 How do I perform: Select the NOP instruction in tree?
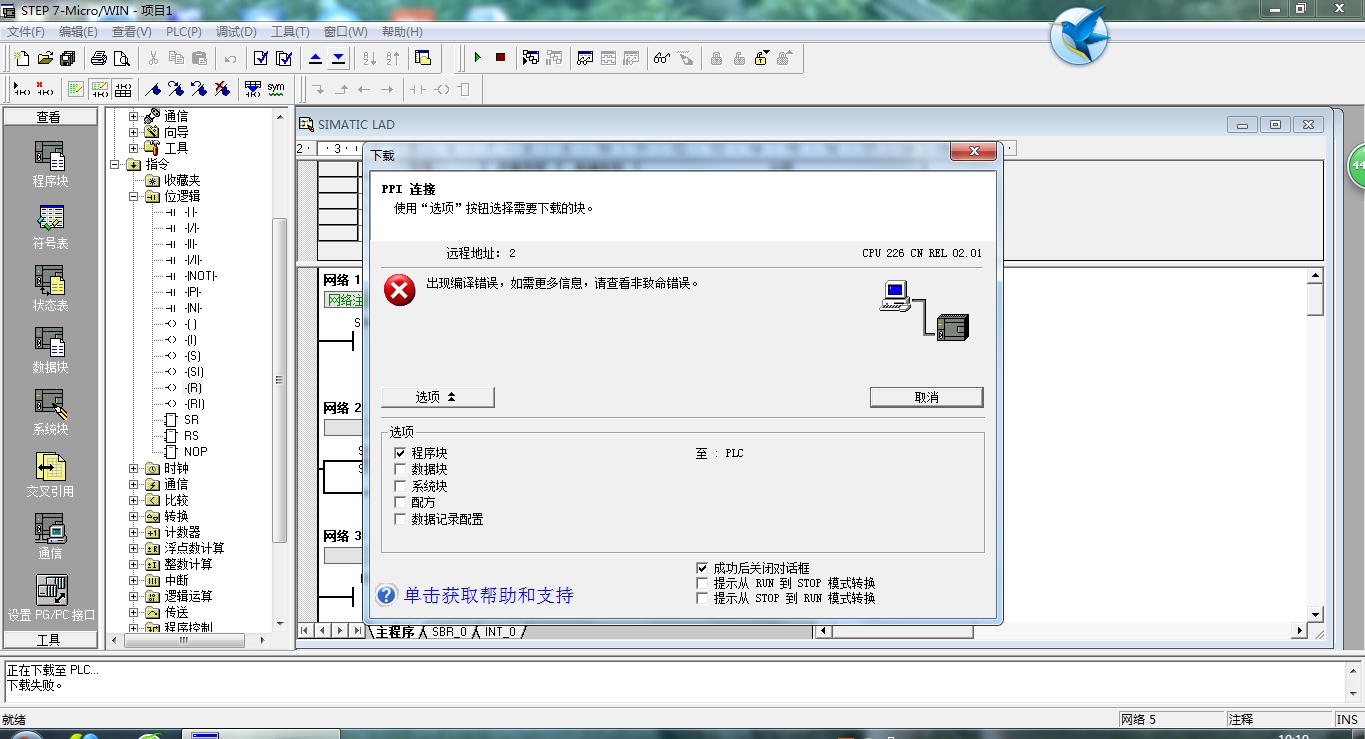195,452
